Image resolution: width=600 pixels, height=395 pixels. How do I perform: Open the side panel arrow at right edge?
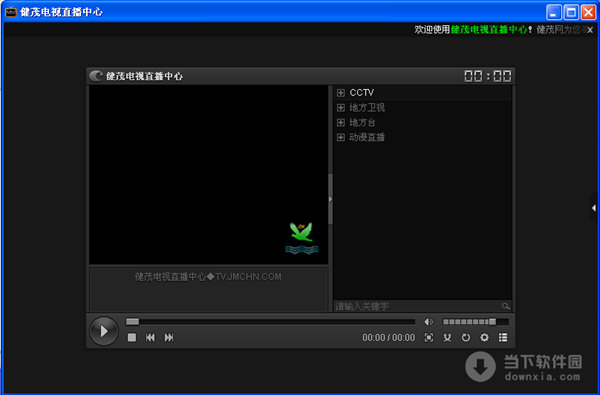(594, 208)
